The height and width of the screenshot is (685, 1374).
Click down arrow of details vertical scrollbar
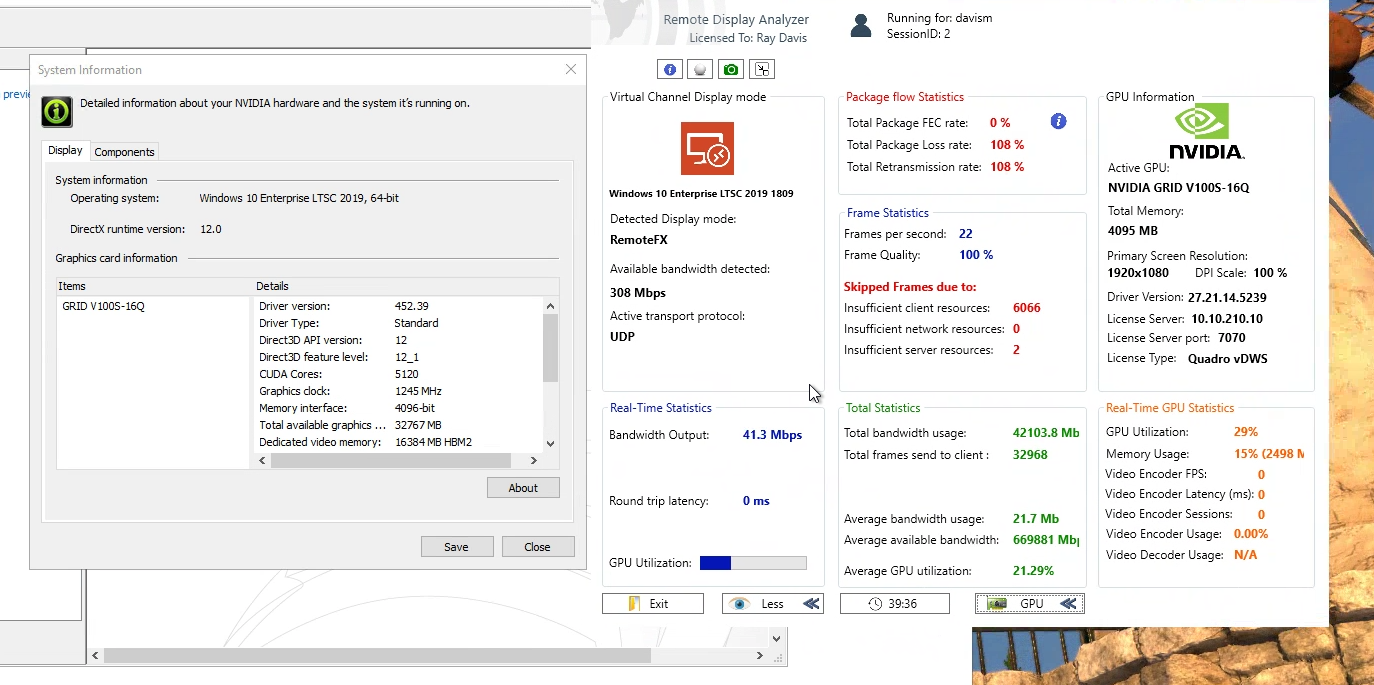click(550, 443)
